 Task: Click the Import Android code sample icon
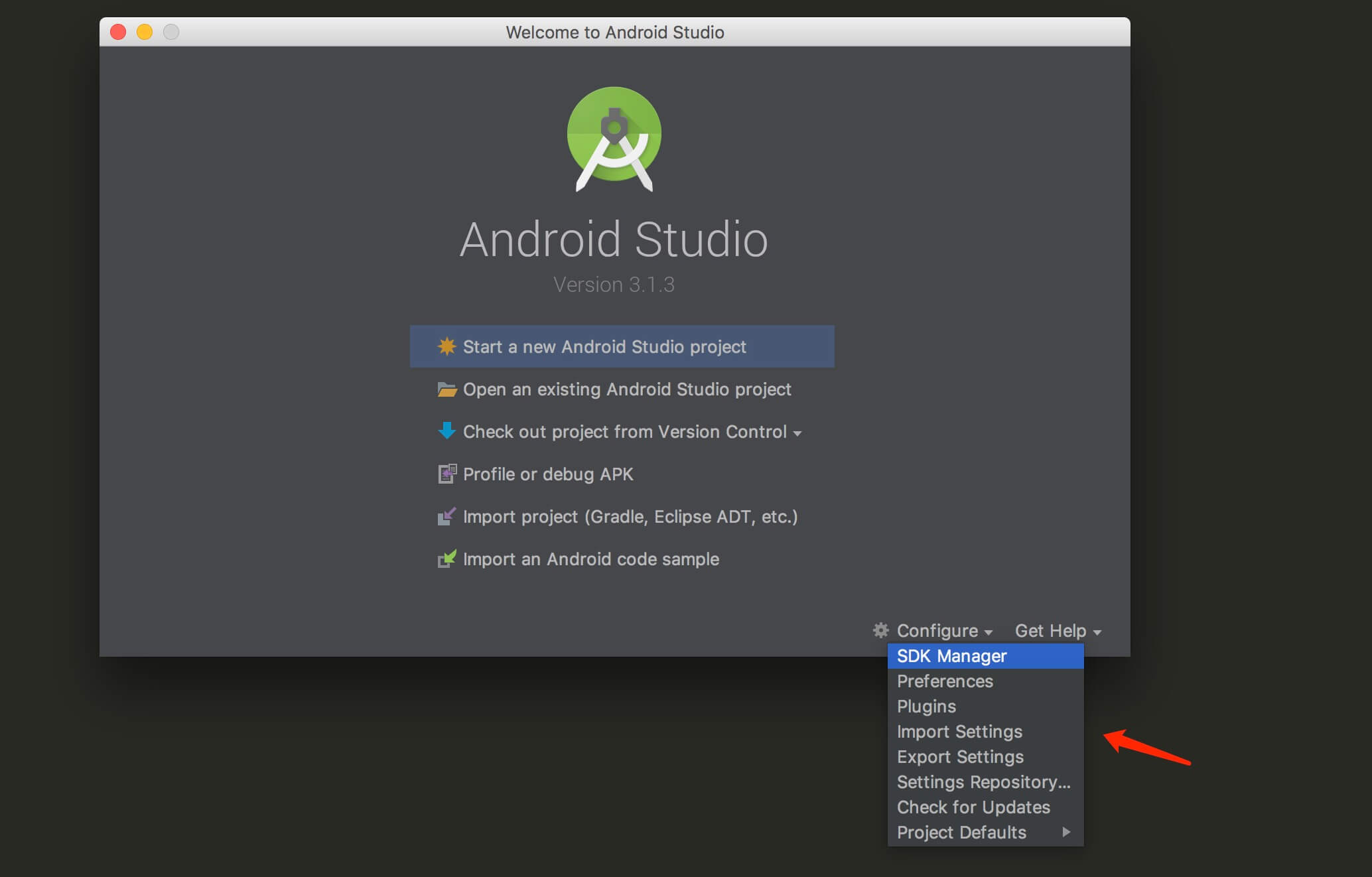pyautogui.click(x=446, y=559)
